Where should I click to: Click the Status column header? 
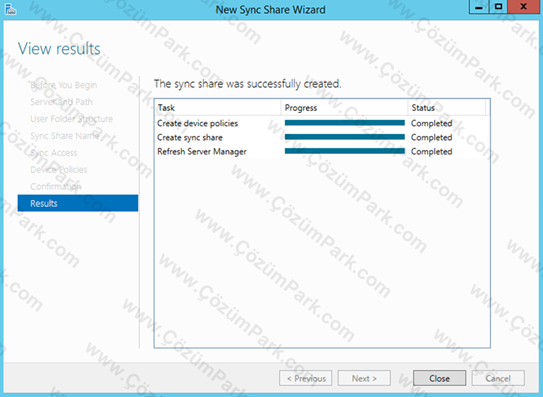[x=447, y=108]
